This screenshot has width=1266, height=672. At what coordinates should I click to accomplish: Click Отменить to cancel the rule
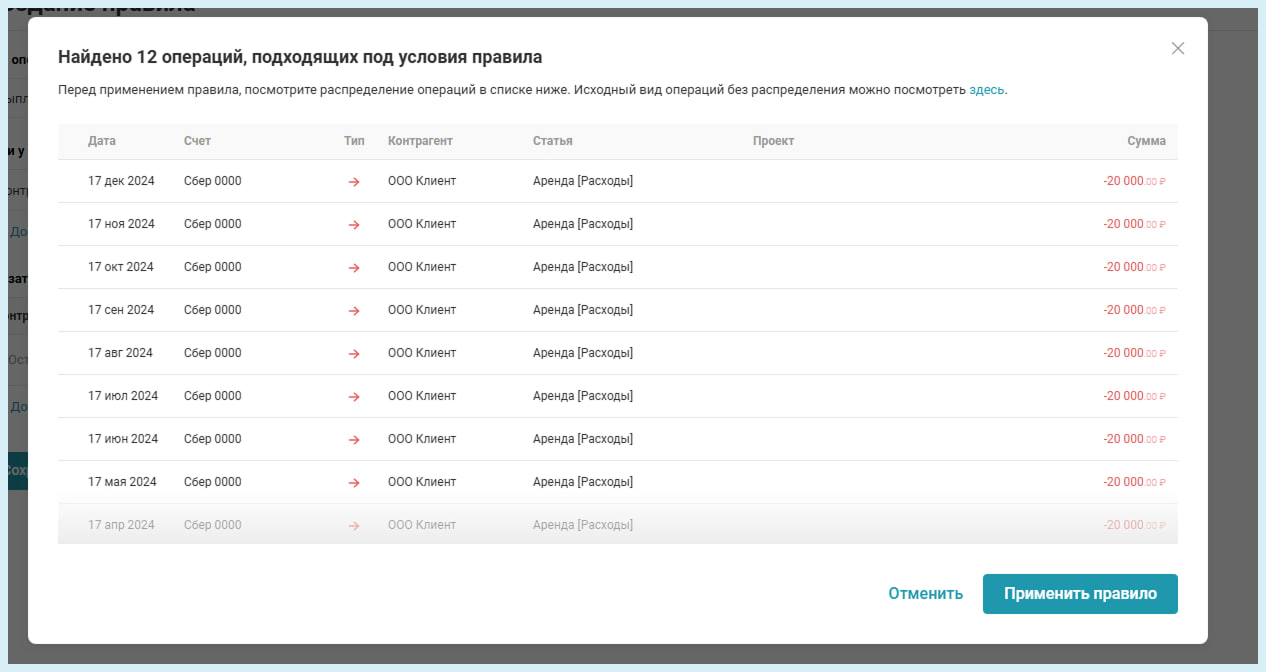click(x=926, y=594)
